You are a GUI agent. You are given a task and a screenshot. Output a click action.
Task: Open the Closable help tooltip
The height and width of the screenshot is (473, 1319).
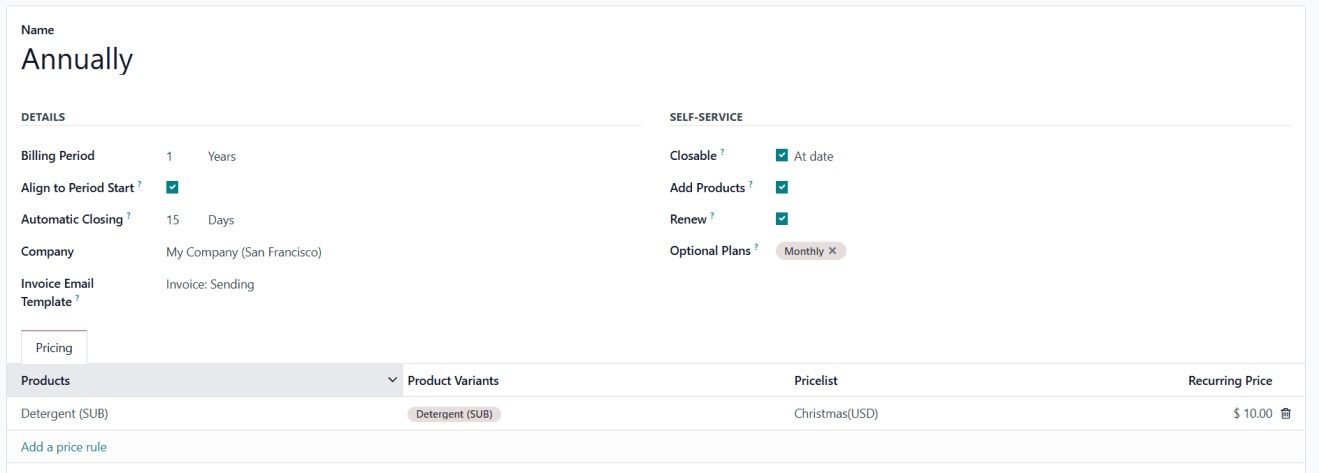[722, 153]
